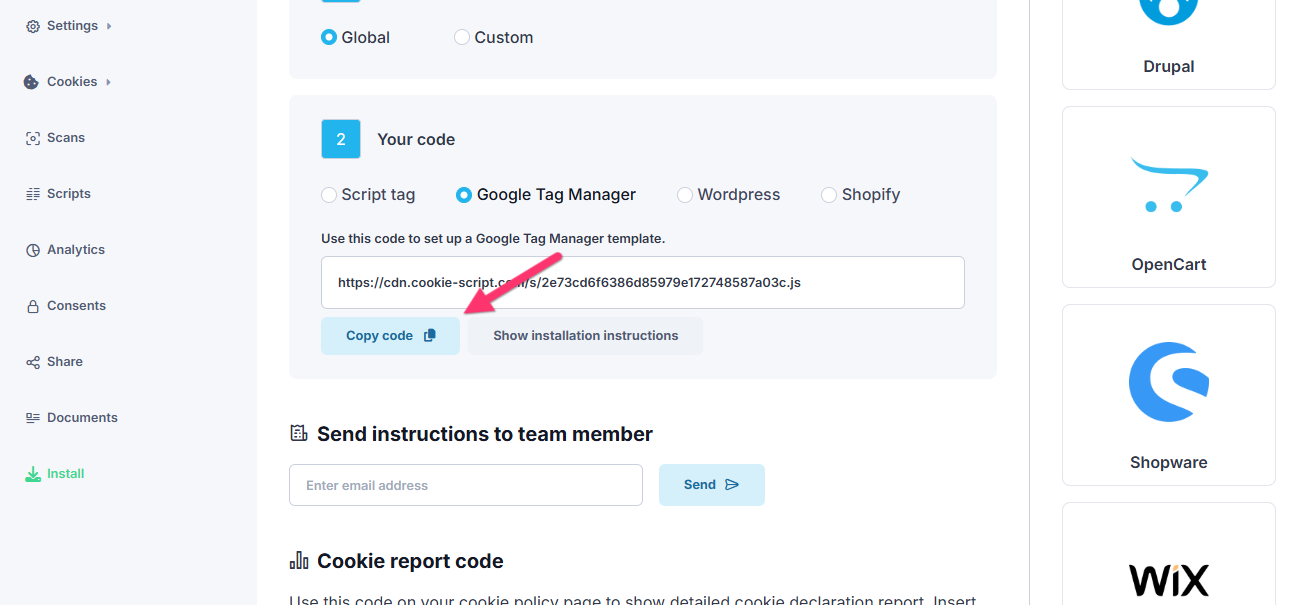
Task: Click the green Install download icon
Action: tap(33, 474)
